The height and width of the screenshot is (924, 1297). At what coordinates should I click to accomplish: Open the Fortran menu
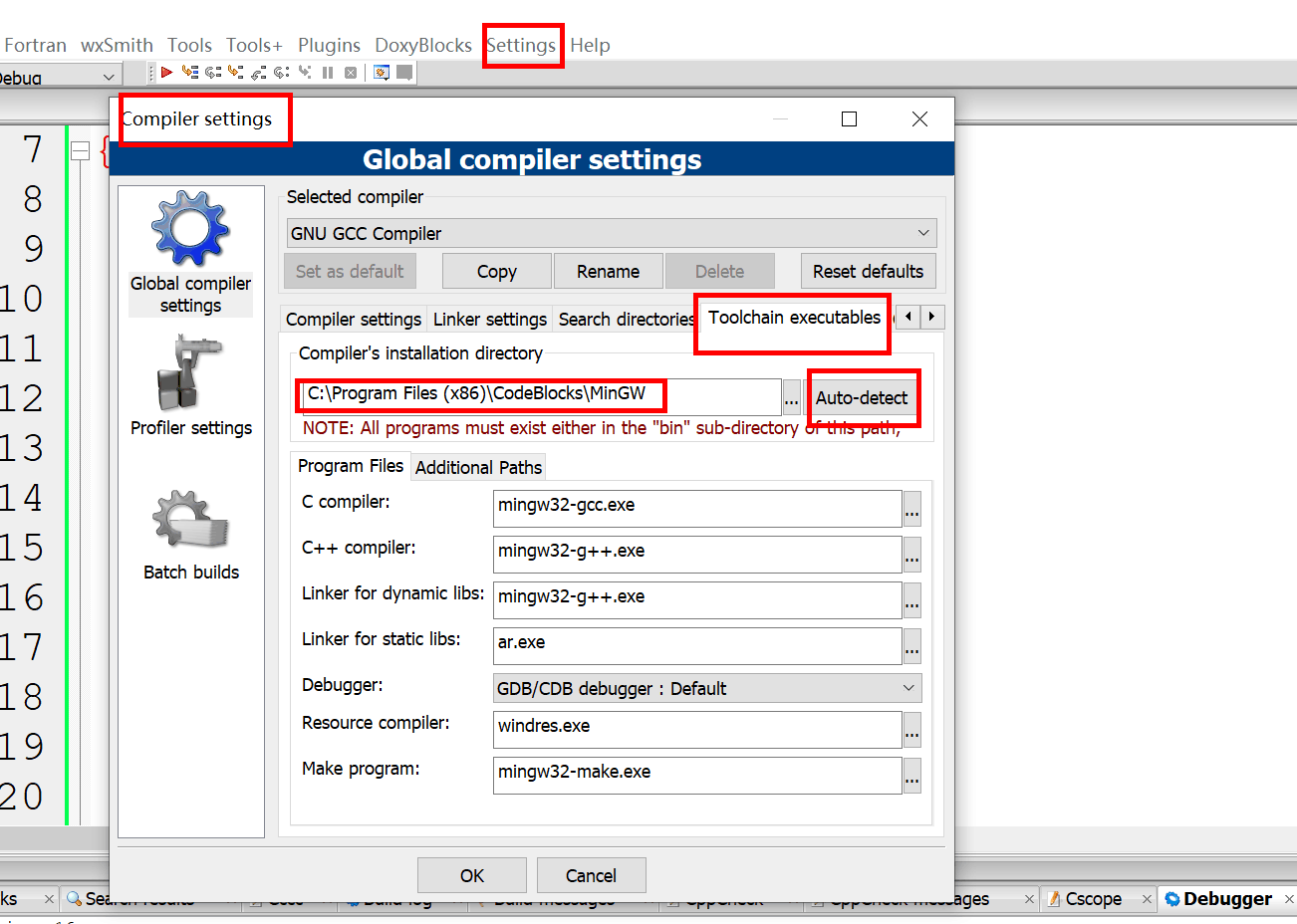coord(35,45)
